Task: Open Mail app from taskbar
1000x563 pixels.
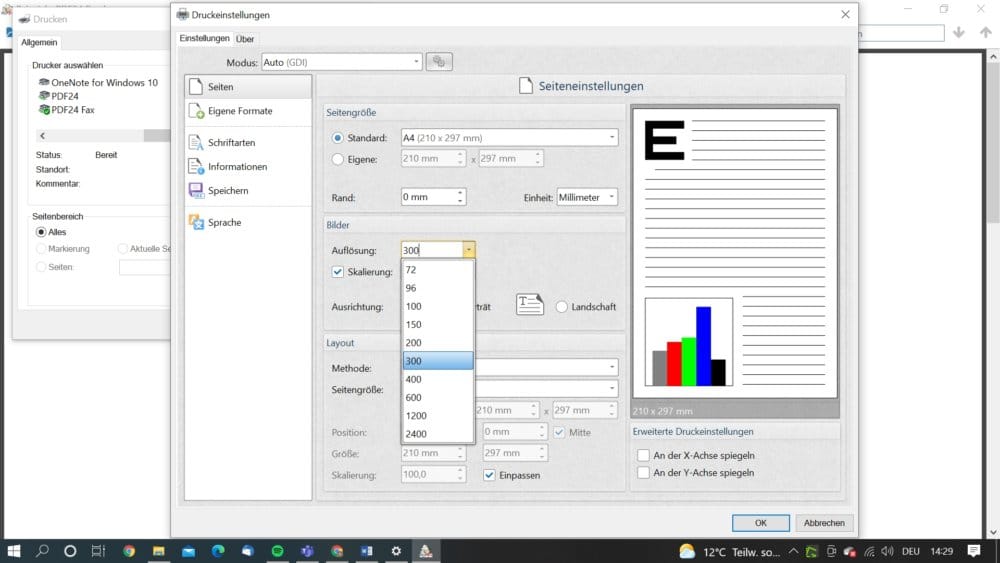Action: 188,551
